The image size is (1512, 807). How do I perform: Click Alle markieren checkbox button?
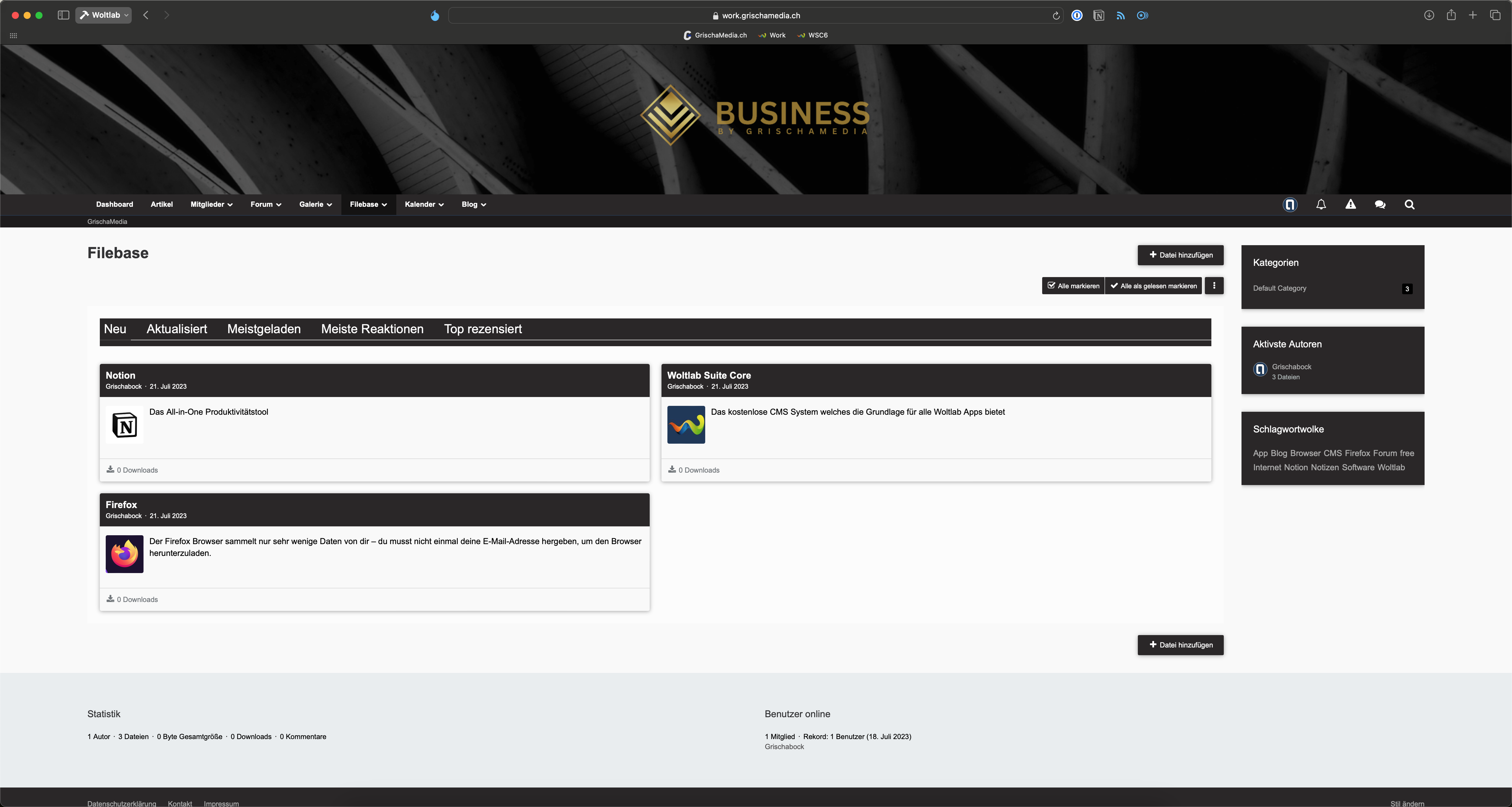point(1073,286)
